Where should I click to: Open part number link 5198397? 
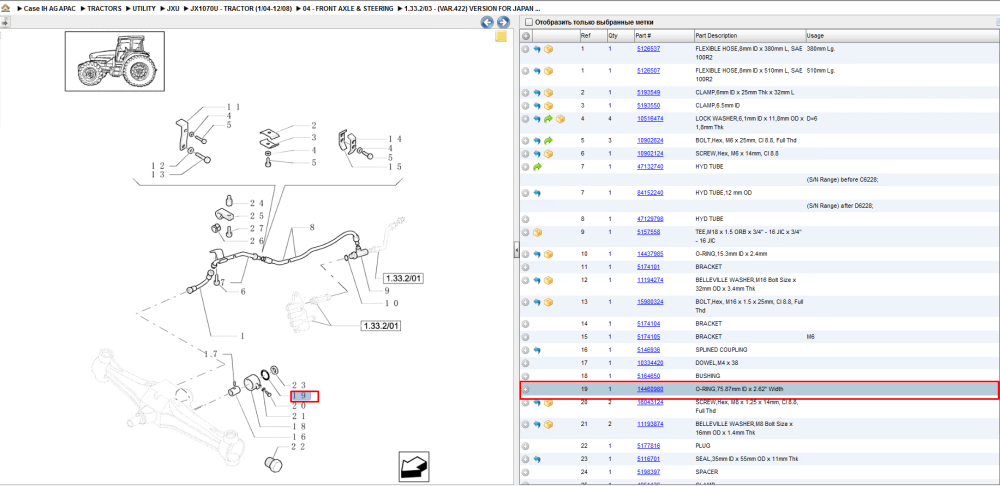pos(649,472)
